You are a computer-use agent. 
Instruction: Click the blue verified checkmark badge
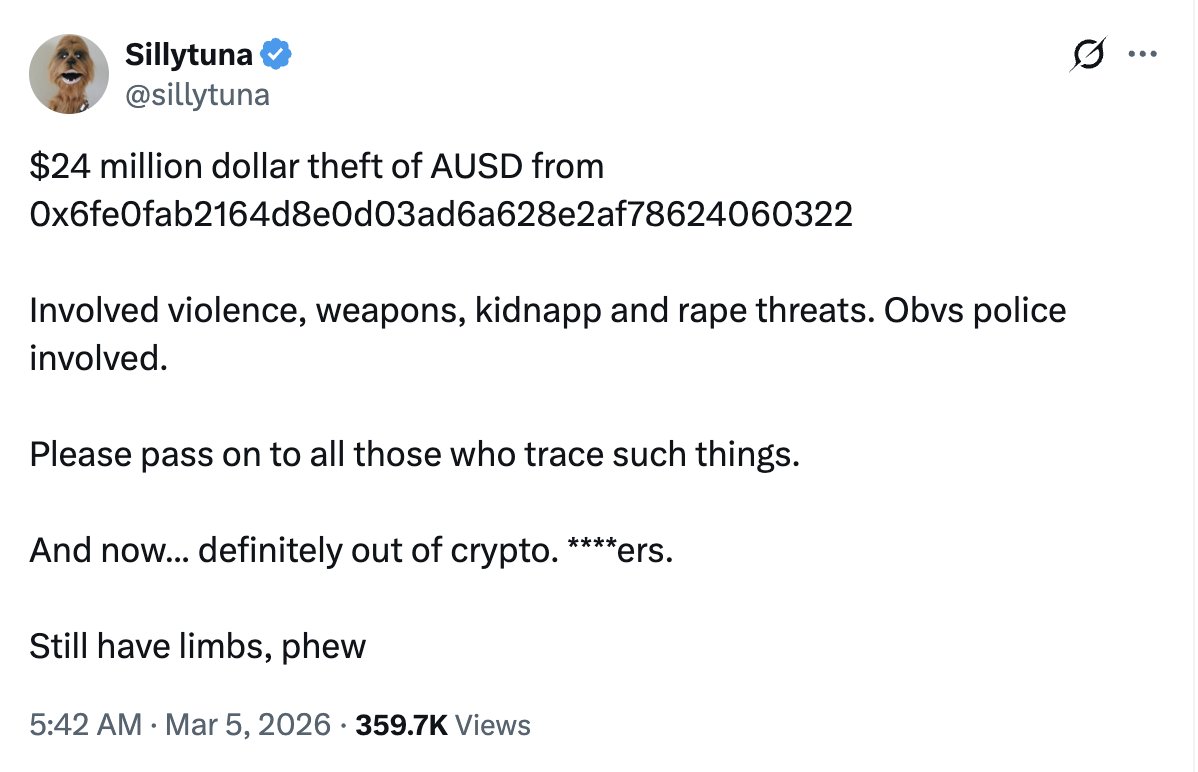(x=276, y=55)
